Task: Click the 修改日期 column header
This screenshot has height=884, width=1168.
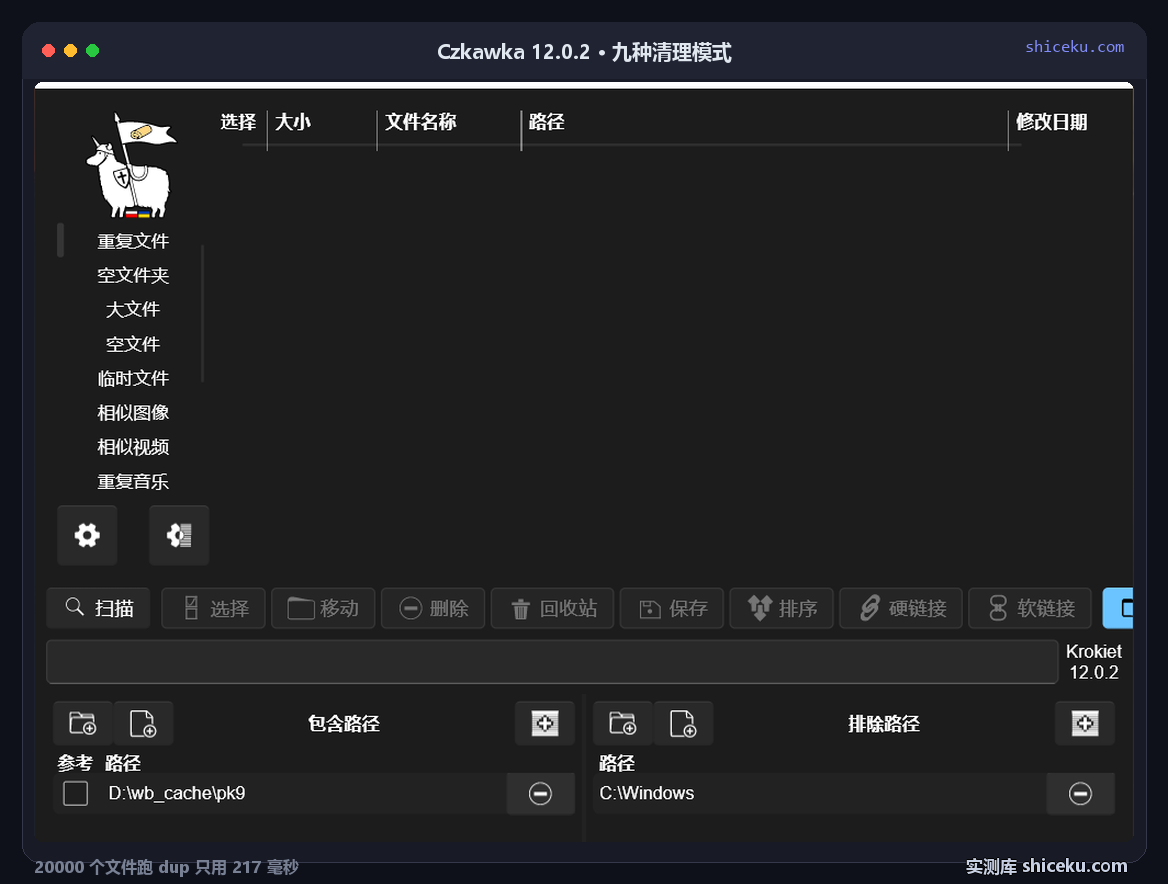Action: (x=1052, y=122)
